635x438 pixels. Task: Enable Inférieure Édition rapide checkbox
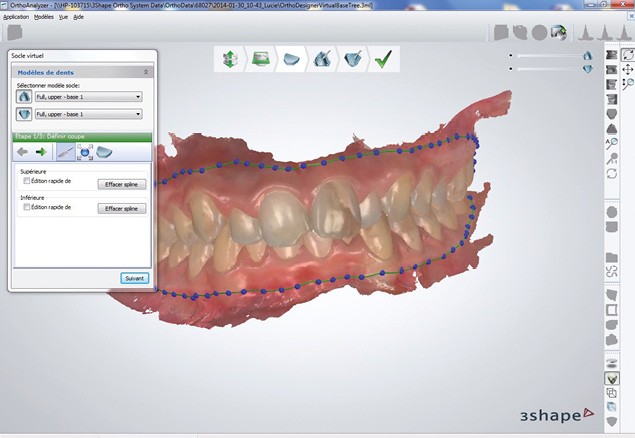tap(26, 207)
